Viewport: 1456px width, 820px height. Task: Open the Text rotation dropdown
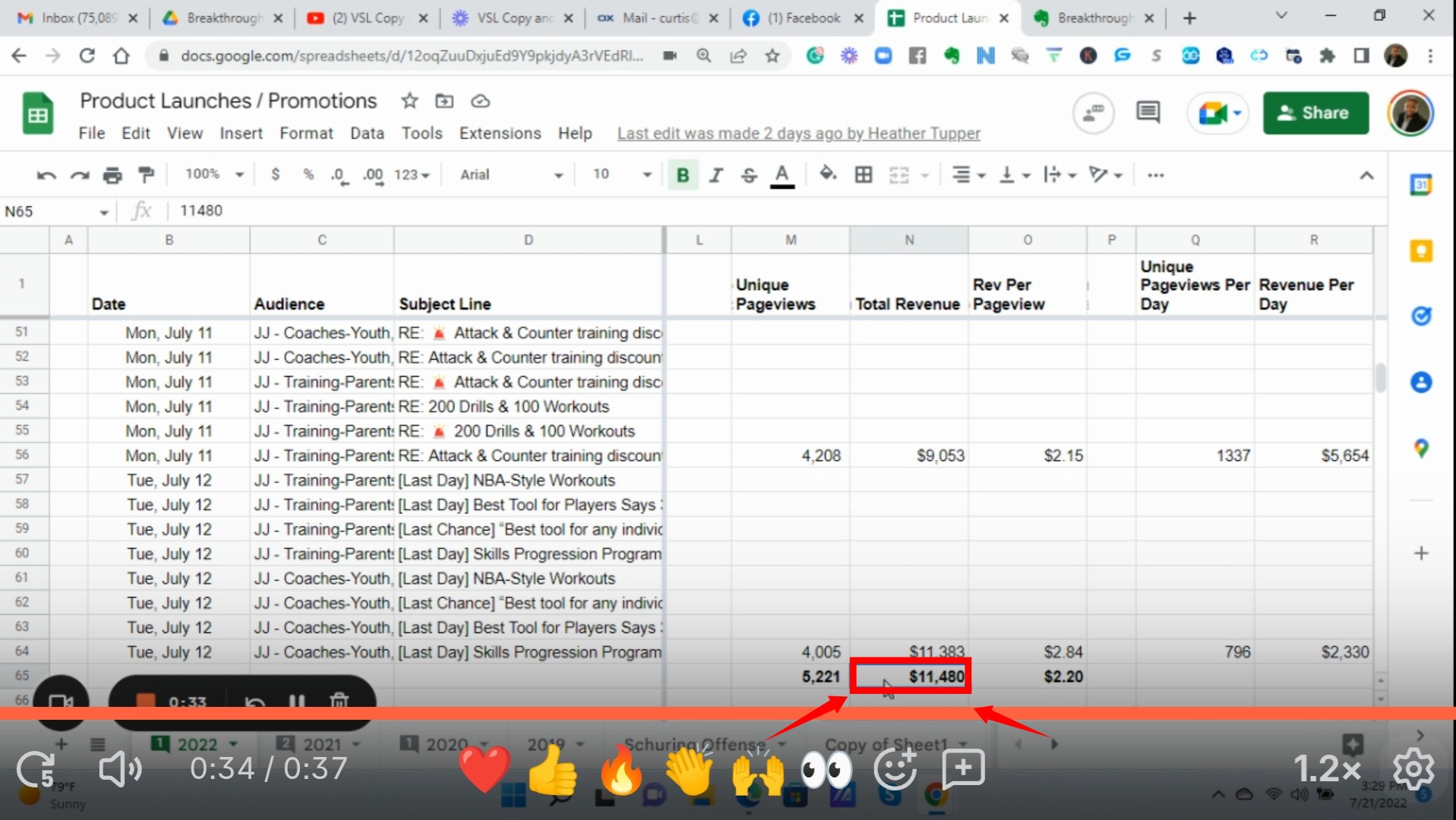coord(1106,175)
